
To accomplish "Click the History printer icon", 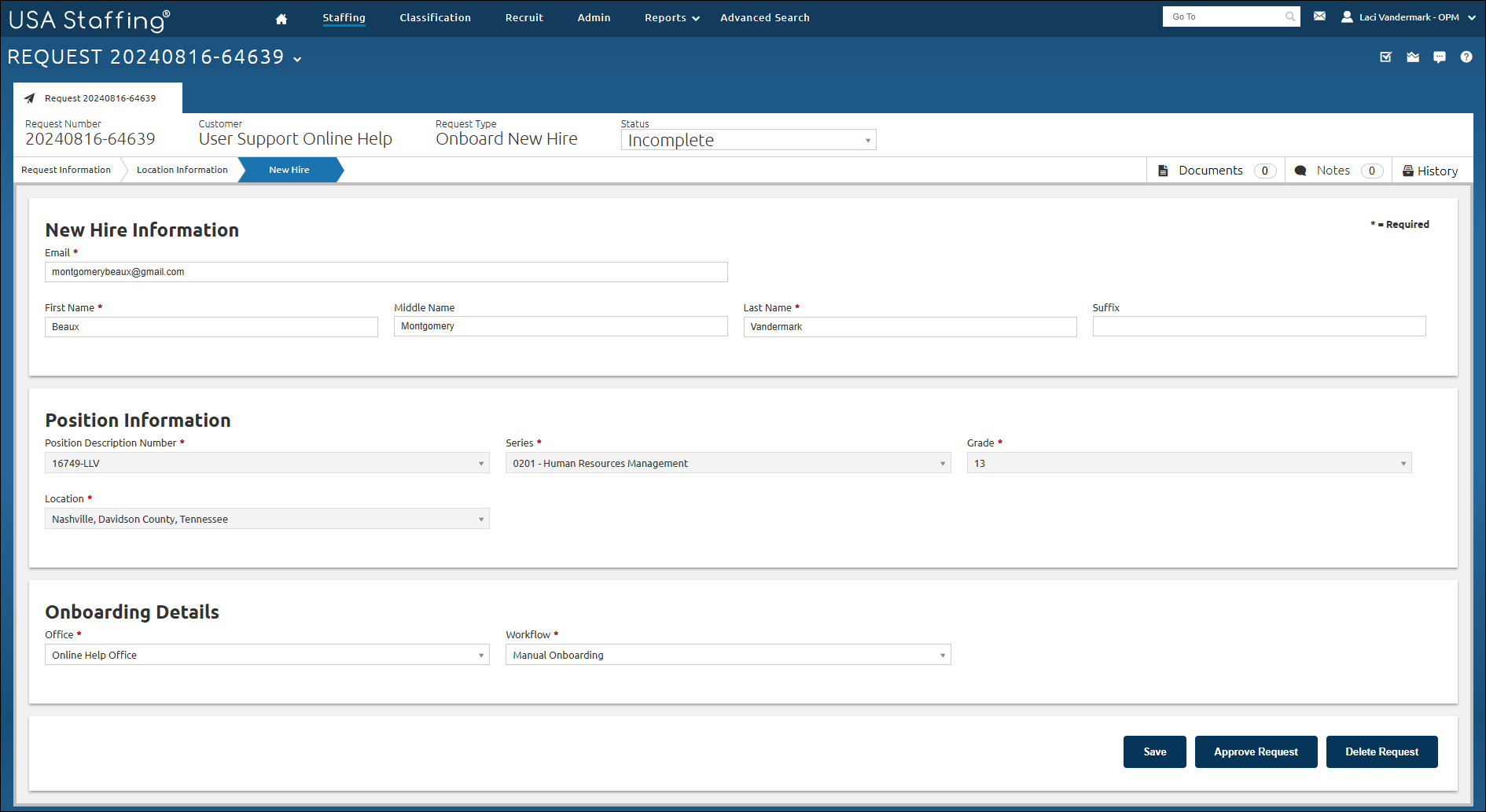I will [x=1408, y=170].
